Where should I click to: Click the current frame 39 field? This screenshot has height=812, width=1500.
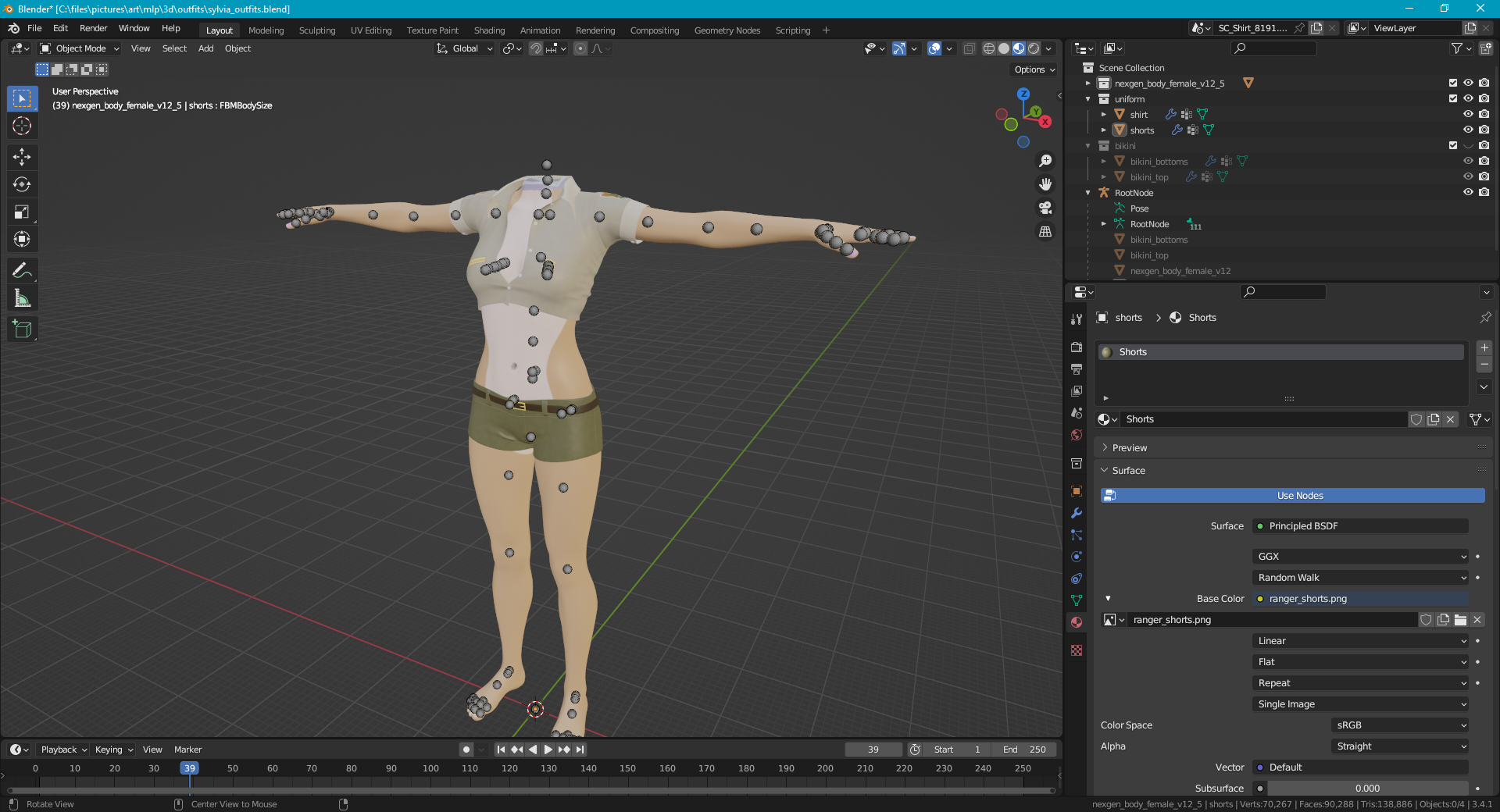coord(873,750)
